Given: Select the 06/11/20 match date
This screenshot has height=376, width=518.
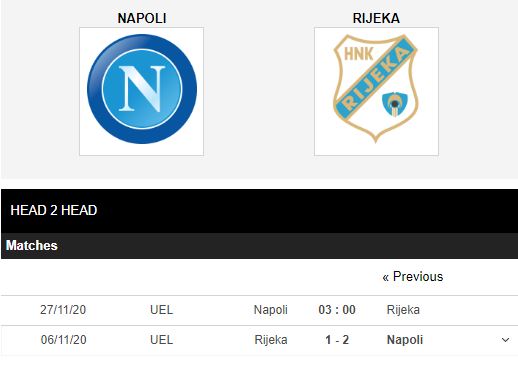Looking at the screenshot, I should pyautogui.click(x=63, y=340).
